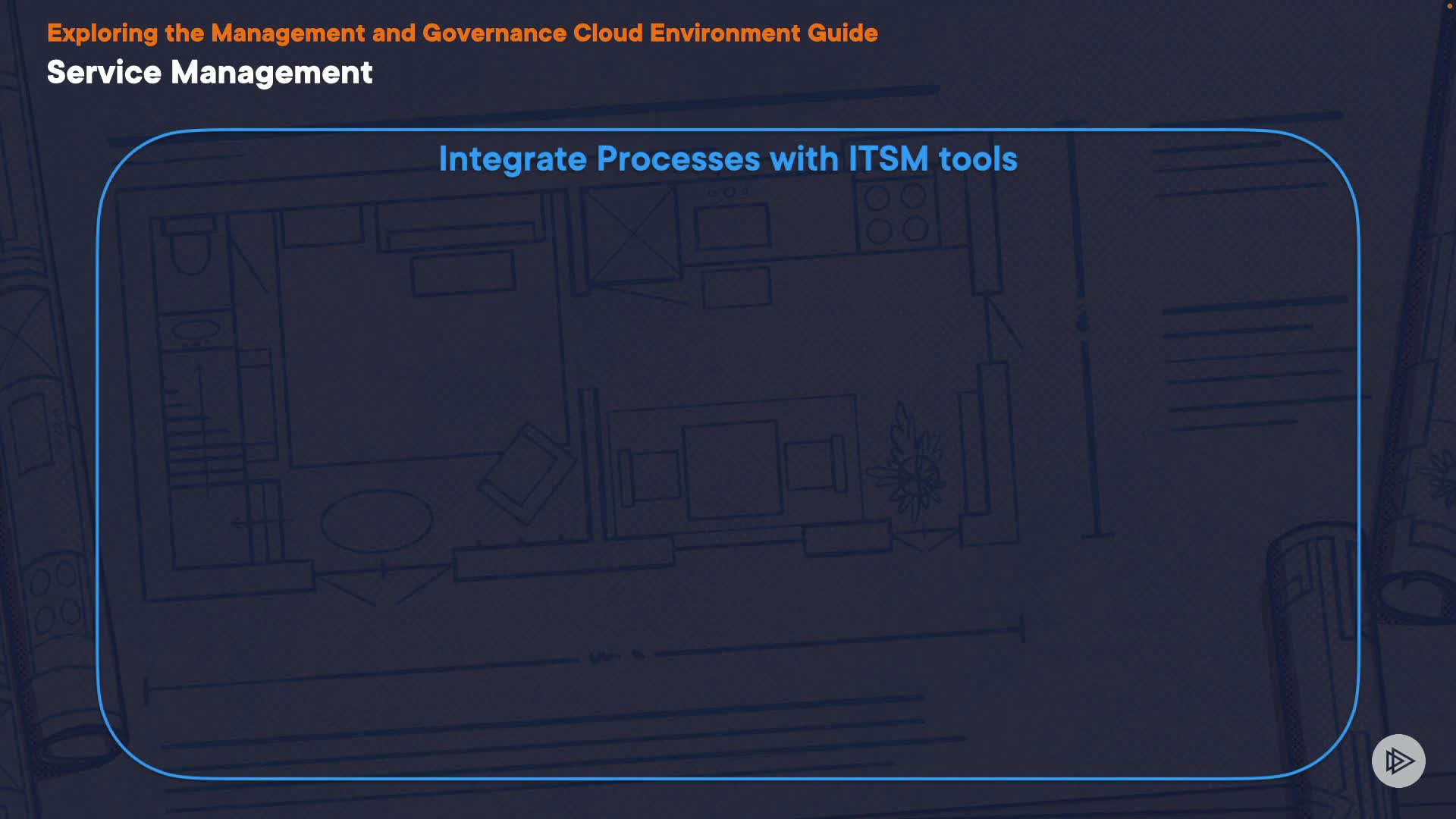Click the orange recording indicator dot
This screenshot has width=1456, height=819.
pos(1449,5)
